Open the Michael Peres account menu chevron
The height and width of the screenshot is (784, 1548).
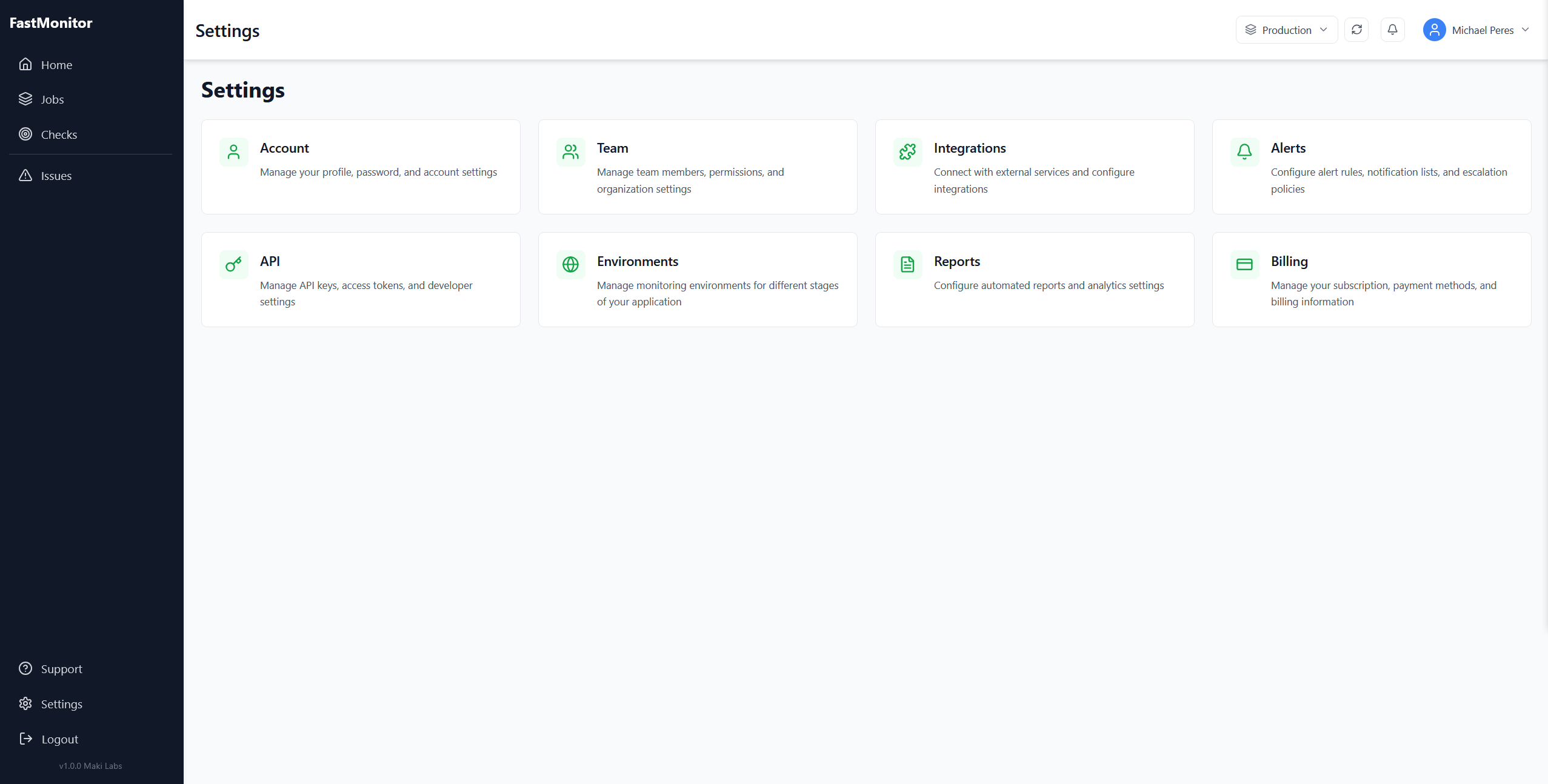[1526, 29]
